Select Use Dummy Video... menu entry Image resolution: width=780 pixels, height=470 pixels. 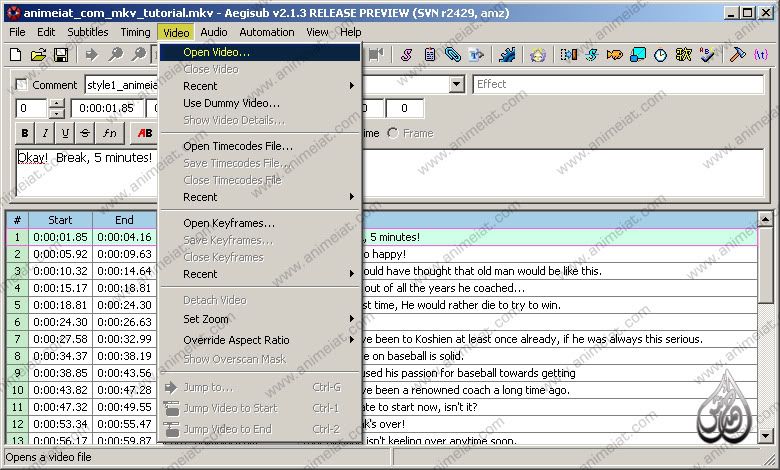(x=260, y=103)
